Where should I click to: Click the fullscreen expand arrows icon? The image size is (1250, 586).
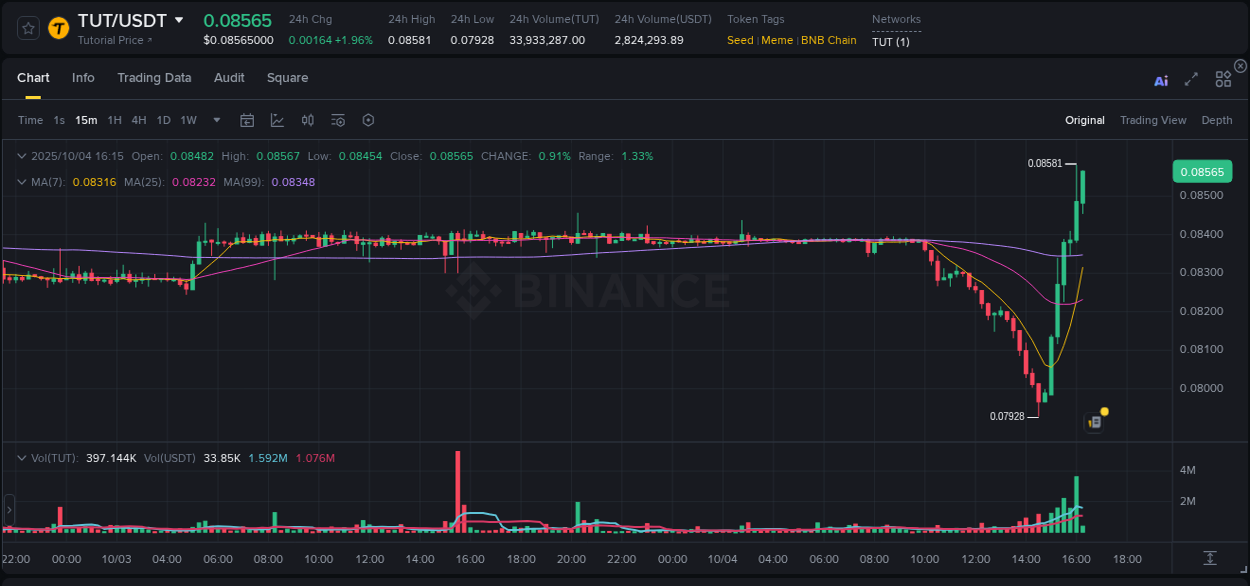(x=1190, y=81)
